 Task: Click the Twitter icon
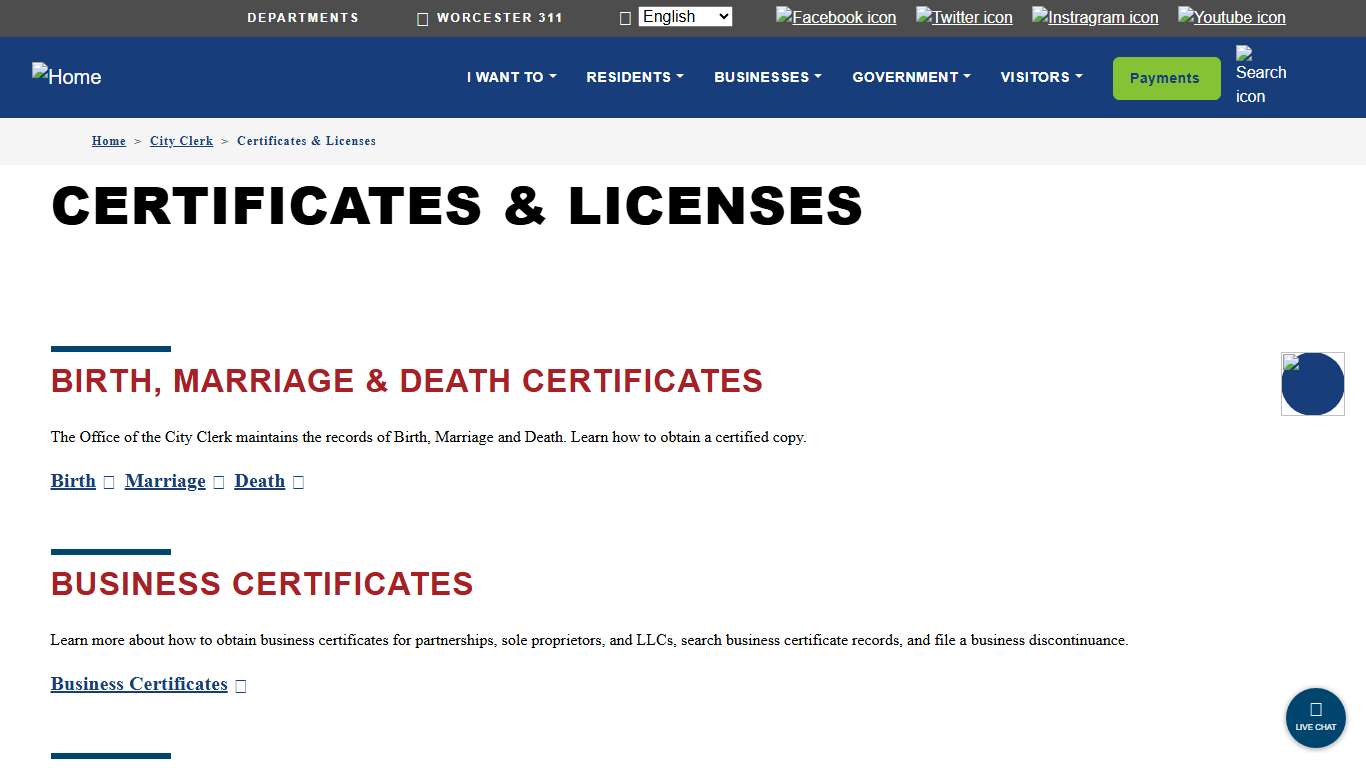click(x=963, y=17)
